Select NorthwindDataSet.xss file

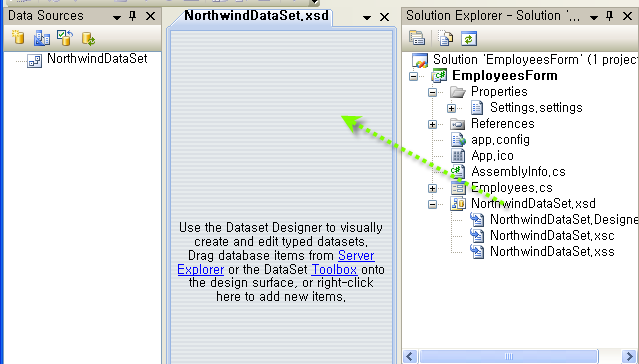pos(542,251)
